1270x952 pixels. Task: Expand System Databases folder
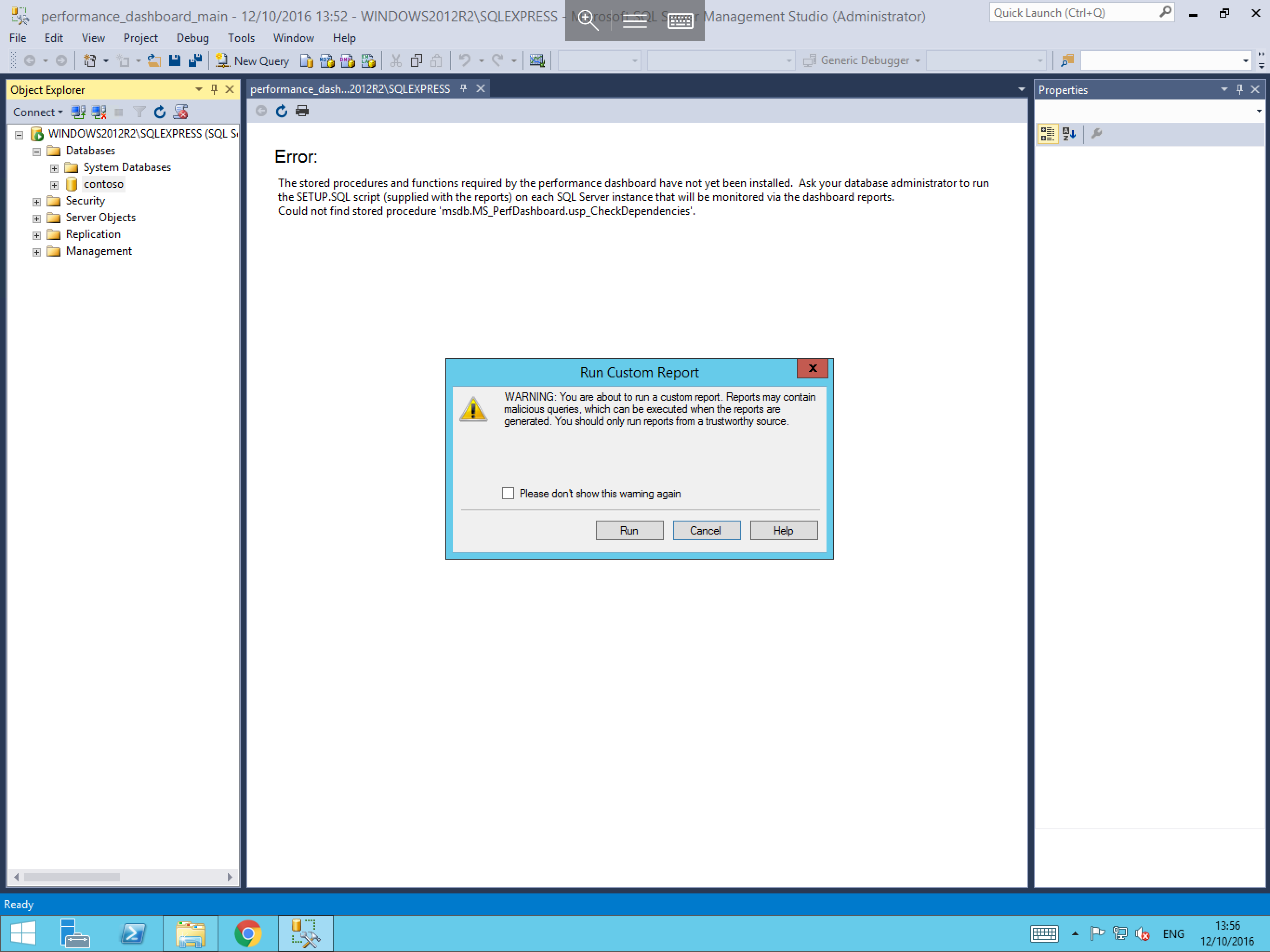point(54,168)
